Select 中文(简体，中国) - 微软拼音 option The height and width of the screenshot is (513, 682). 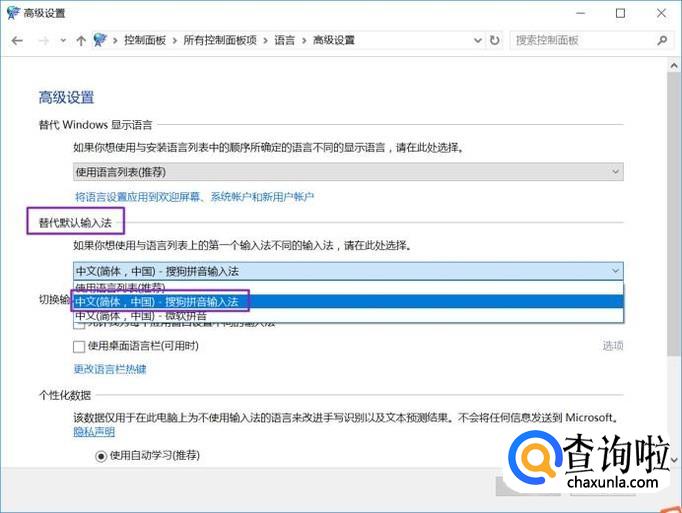tap(348, 315)
